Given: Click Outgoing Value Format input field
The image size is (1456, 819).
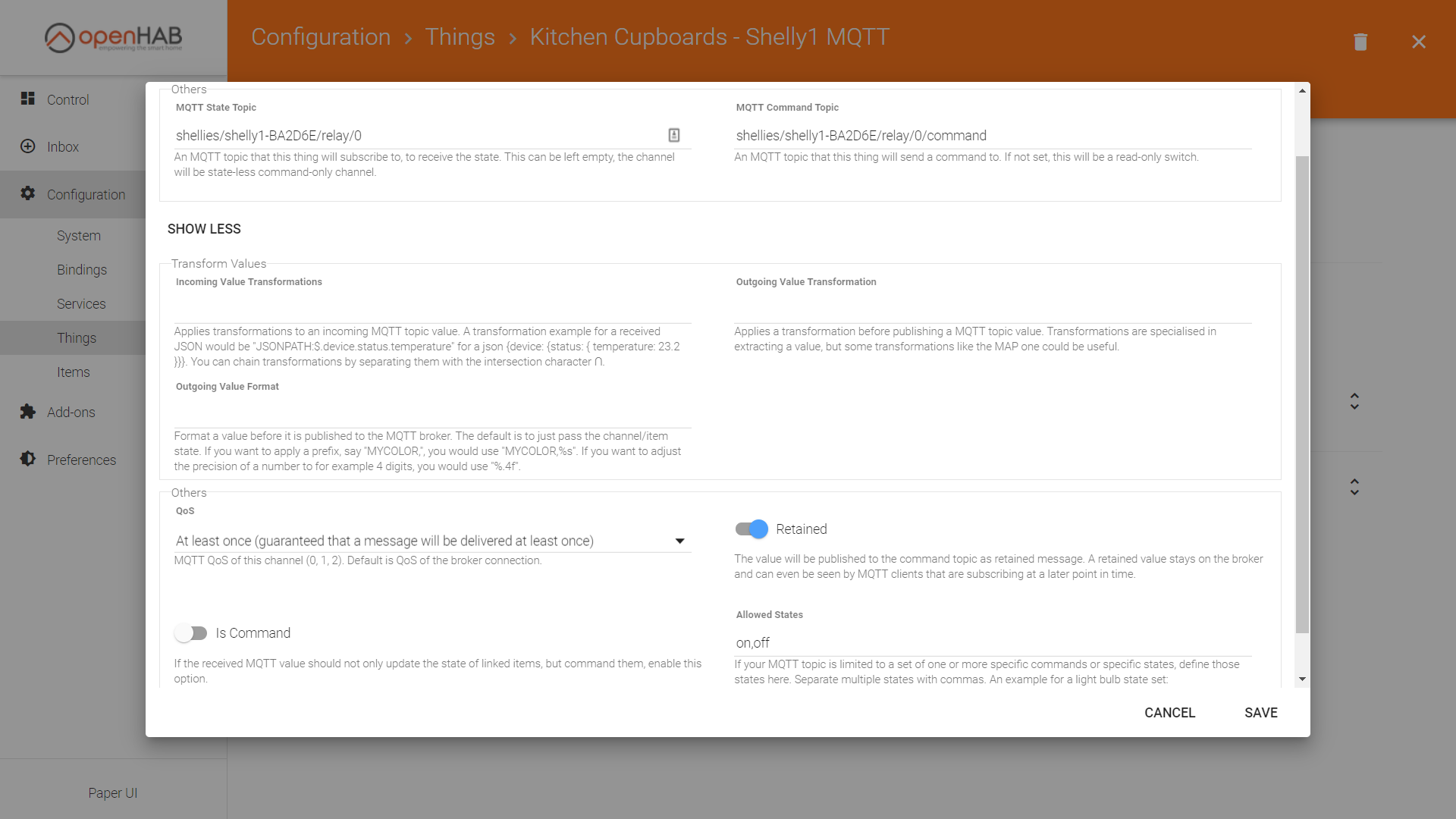Looking at the screenshot, I should click(x=432, y=415).
